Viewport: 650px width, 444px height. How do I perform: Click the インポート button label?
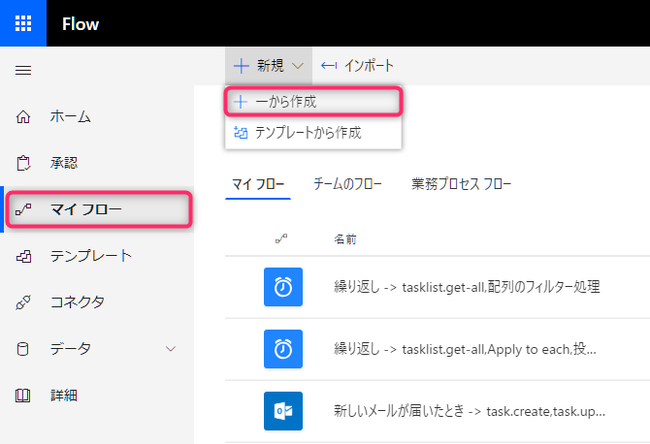click(369, 66)
